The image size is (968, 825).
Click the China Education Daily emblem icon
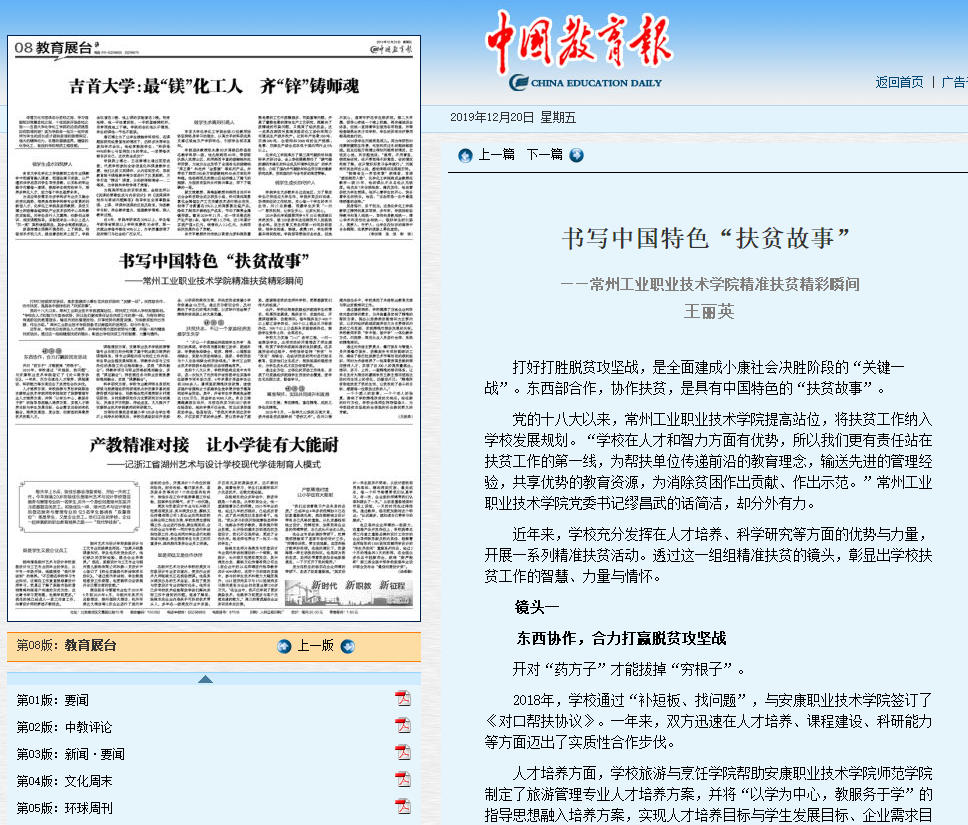tap(519, 82)
